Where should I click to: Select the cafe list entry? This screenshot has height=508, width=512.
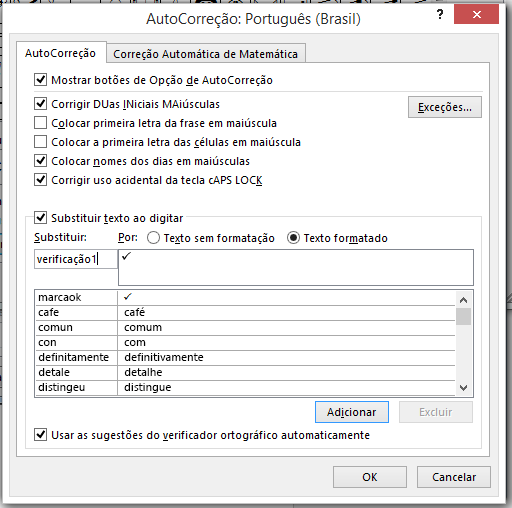point(76,312)
